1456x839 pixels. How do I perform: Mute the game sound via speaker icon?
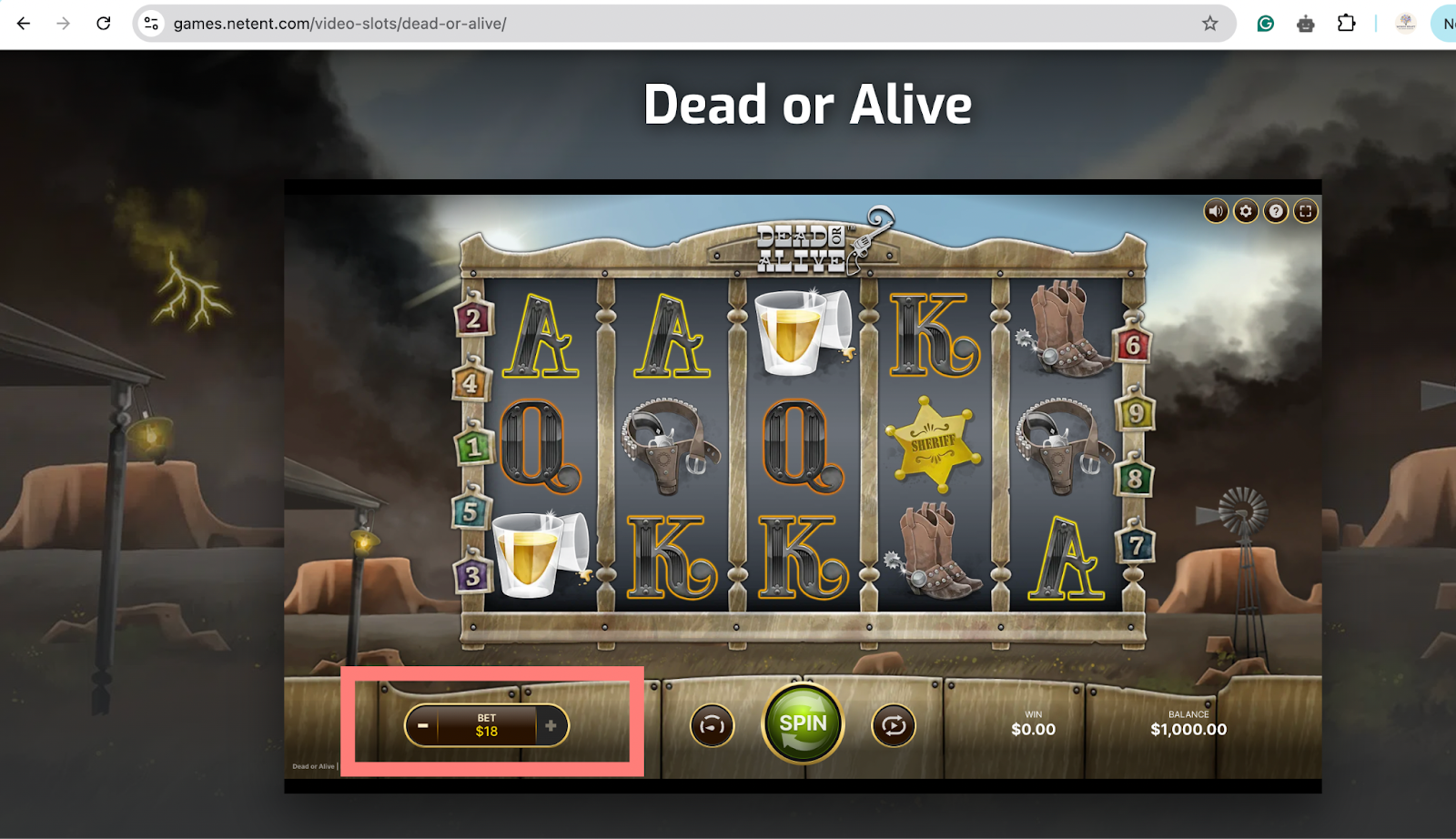[1216, 211]
